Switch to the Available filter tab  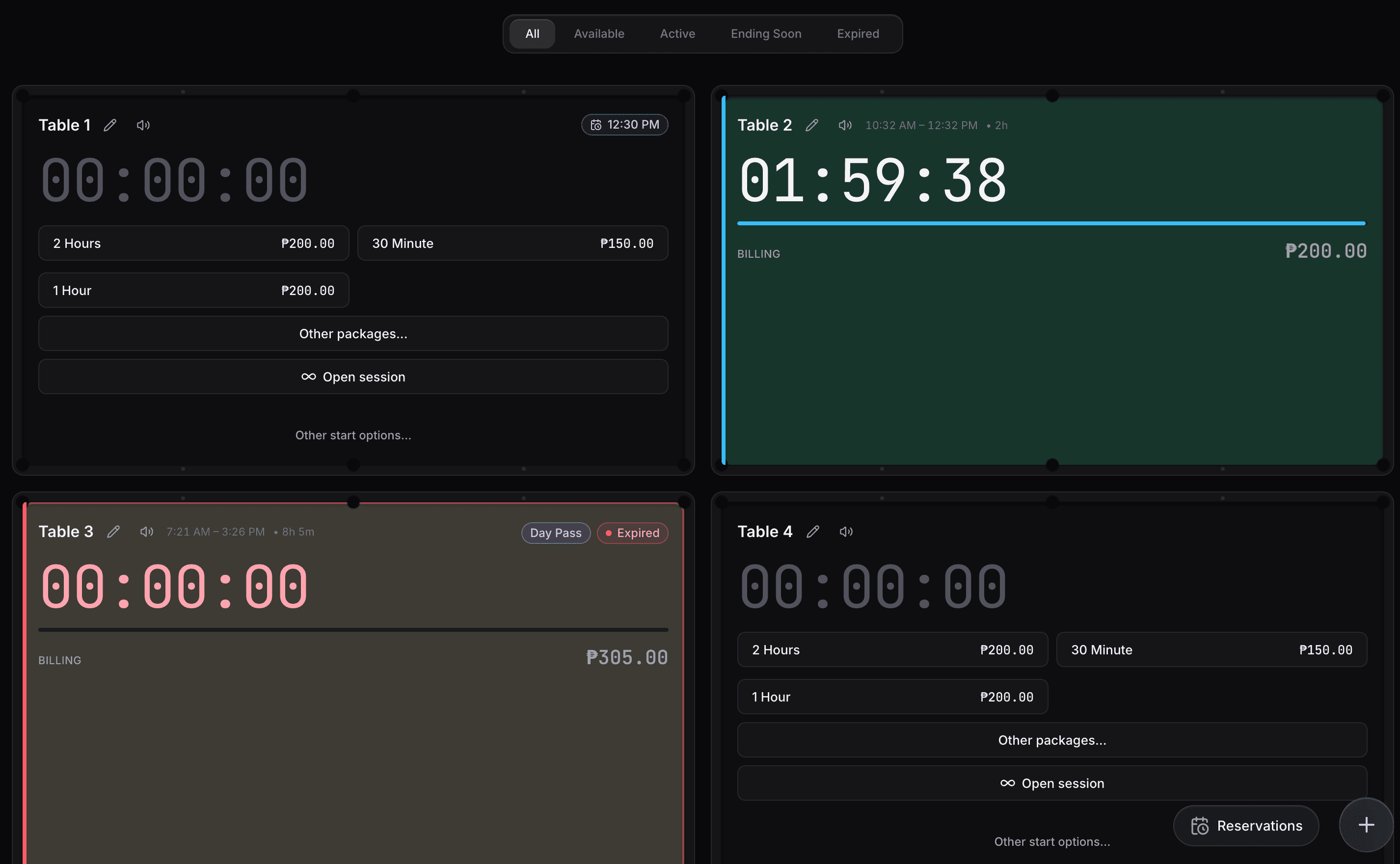point(599,34)
